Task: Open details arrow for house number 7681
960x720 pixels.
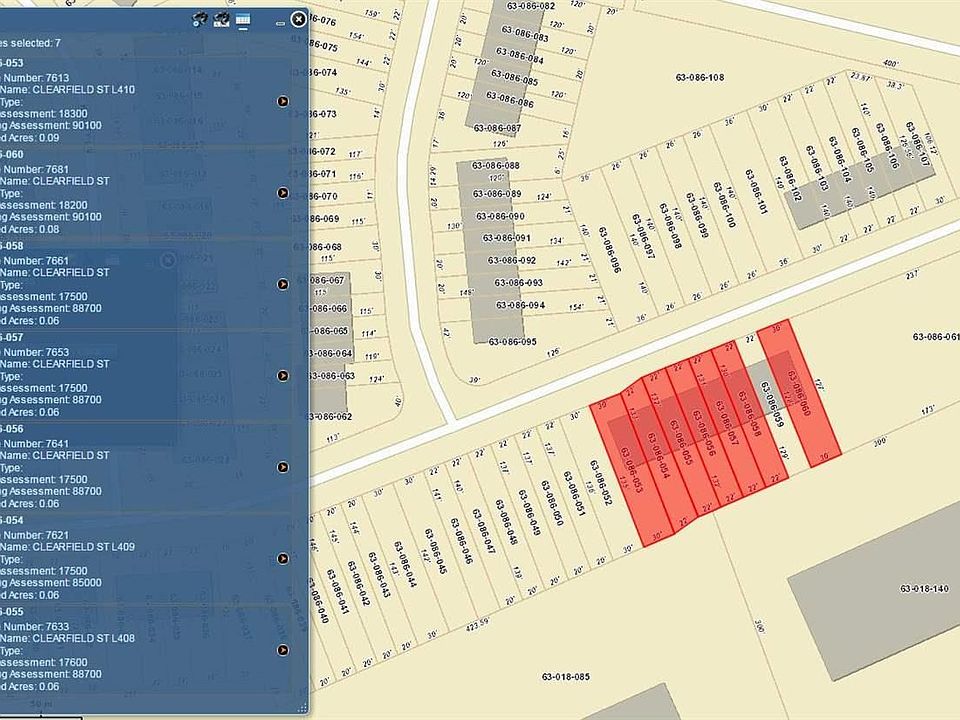Action: click(x=283, y=192)
